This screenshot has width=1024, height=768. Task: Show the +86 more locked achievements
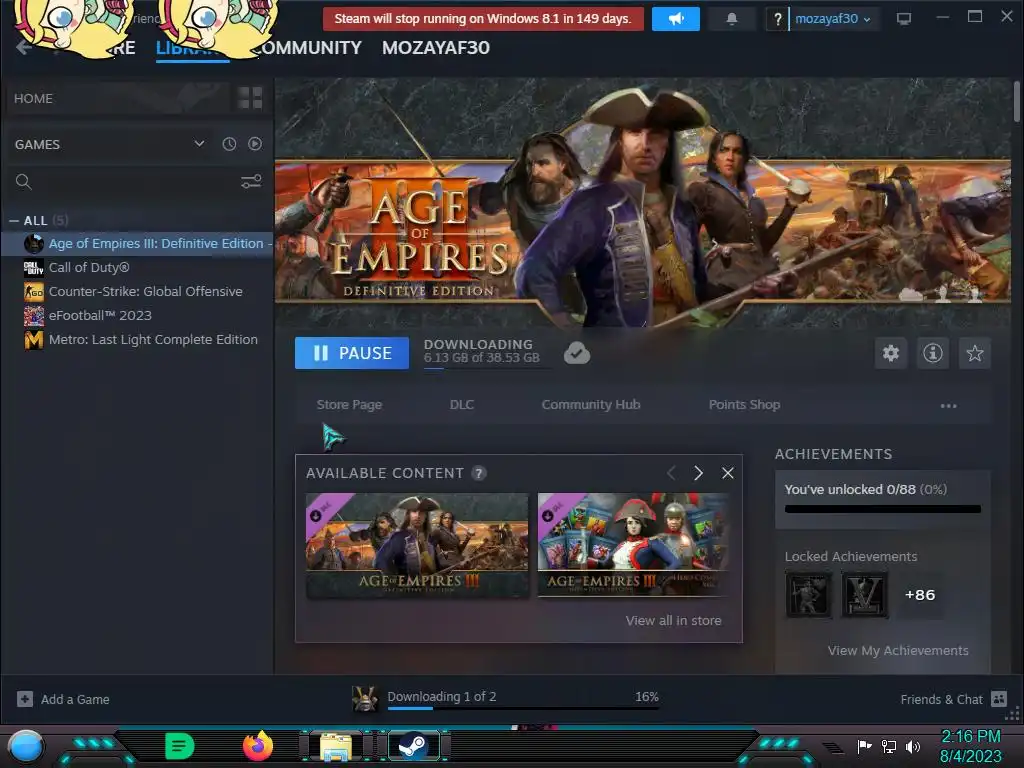920,595
